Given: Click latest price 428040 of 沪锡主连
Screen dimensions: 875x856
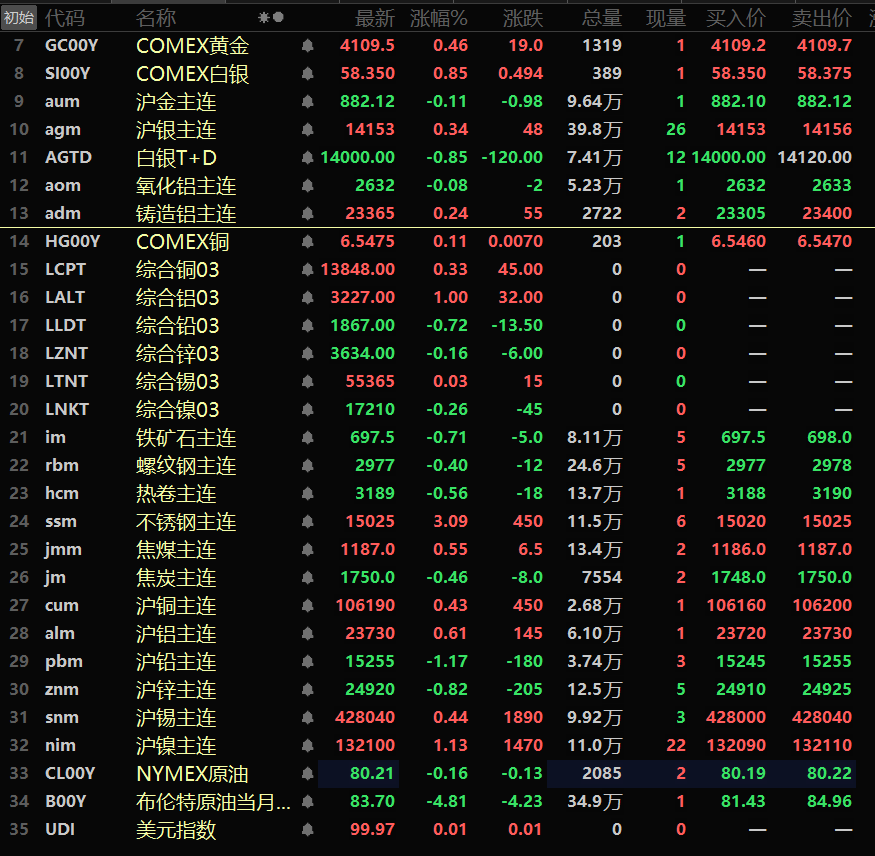Looking at the screenshot, I should pyautogui.click(x=364, y=717).
